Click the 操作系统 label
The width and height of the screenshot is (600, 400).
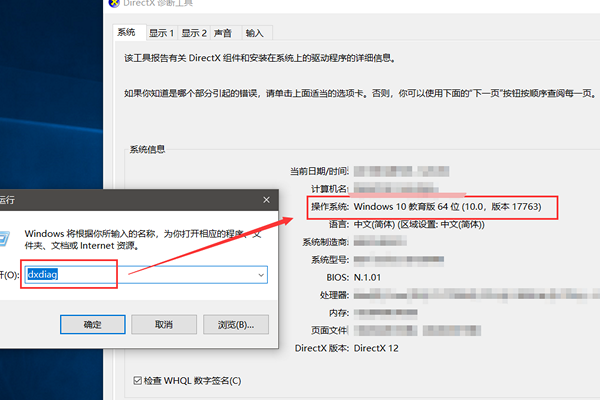point(330,207)
